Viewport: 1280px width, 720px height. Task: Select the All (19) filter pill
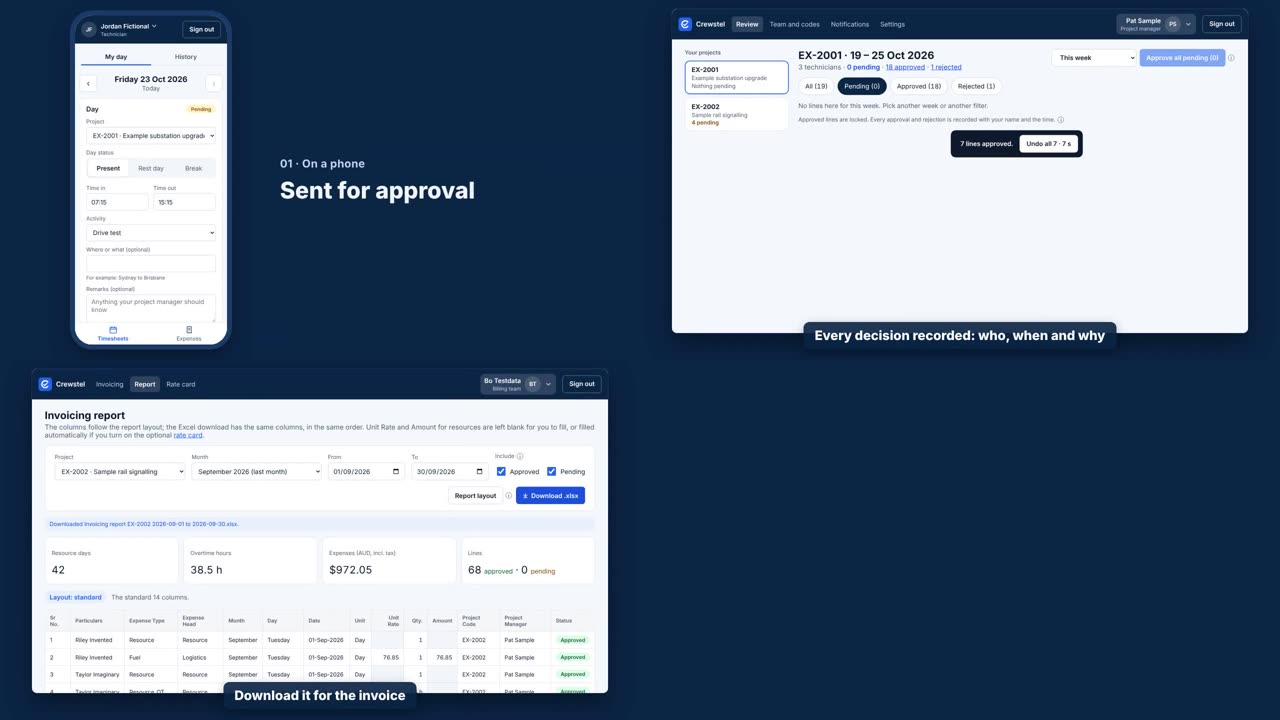[817, 86]
